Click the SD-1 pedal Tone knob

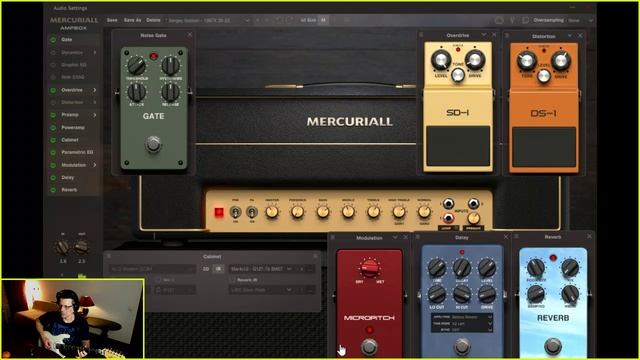tap(458, 75)
